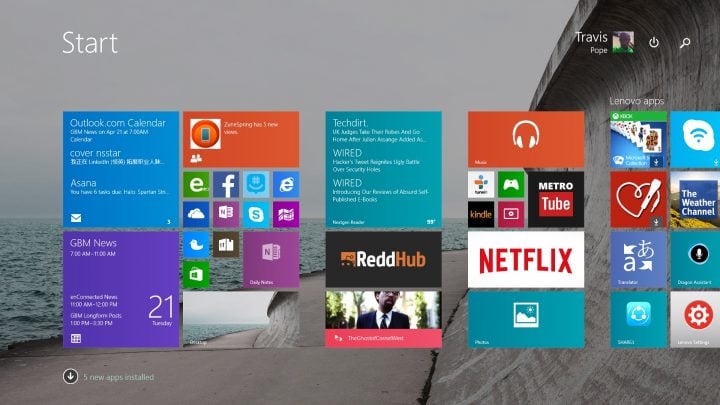Click "5 new apps installed" text
Image resolution: width=720 pixels, height=405 pixels.
[x=118, y=377]
